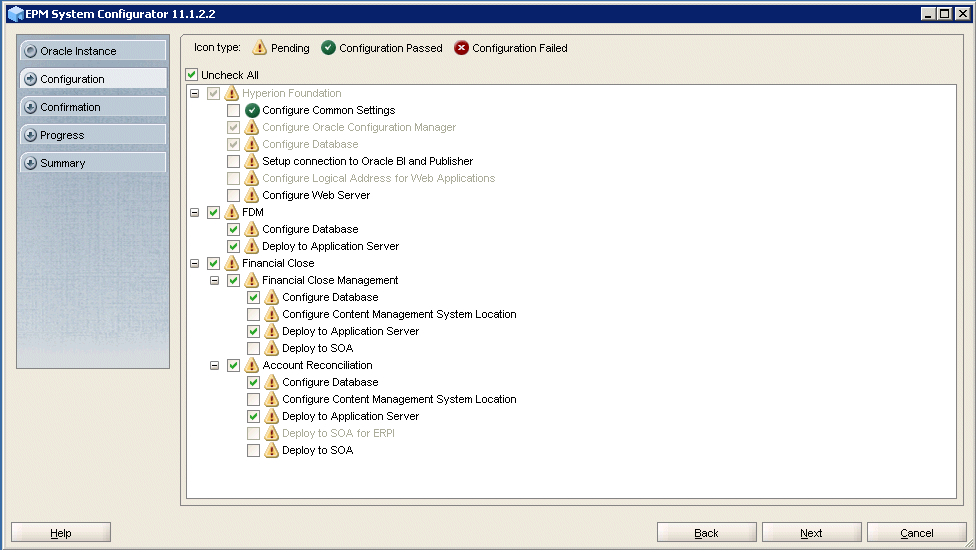Click warning icon beside Configure Logical Address for Web Applications
This screenshot has height=550, width=976.
(x=251, y=178)
